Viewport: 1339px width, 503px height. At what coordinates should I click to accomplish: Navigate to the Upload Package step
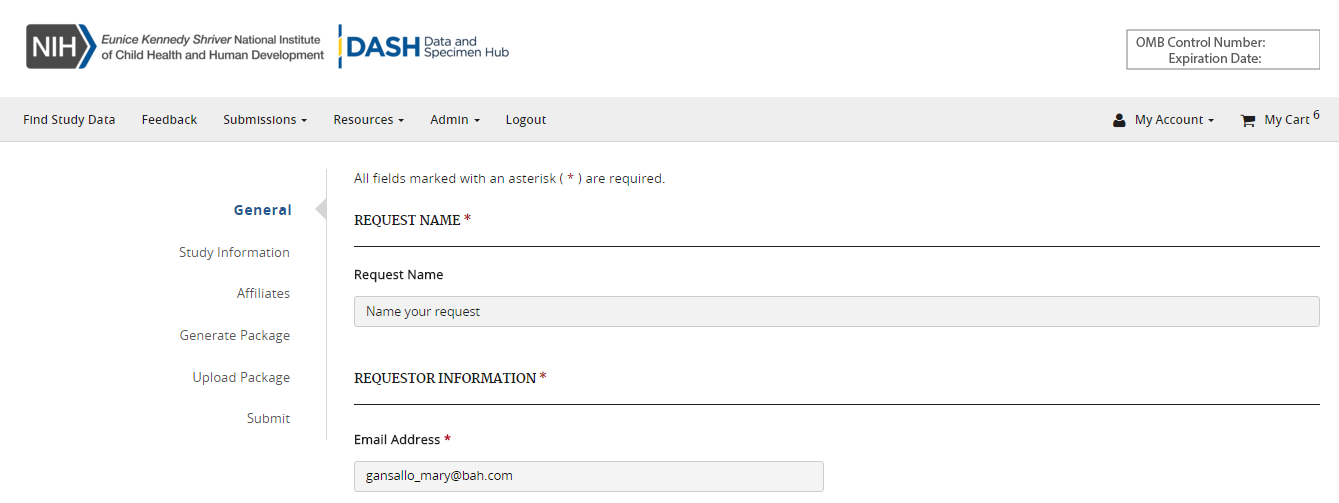pos(241,378)
